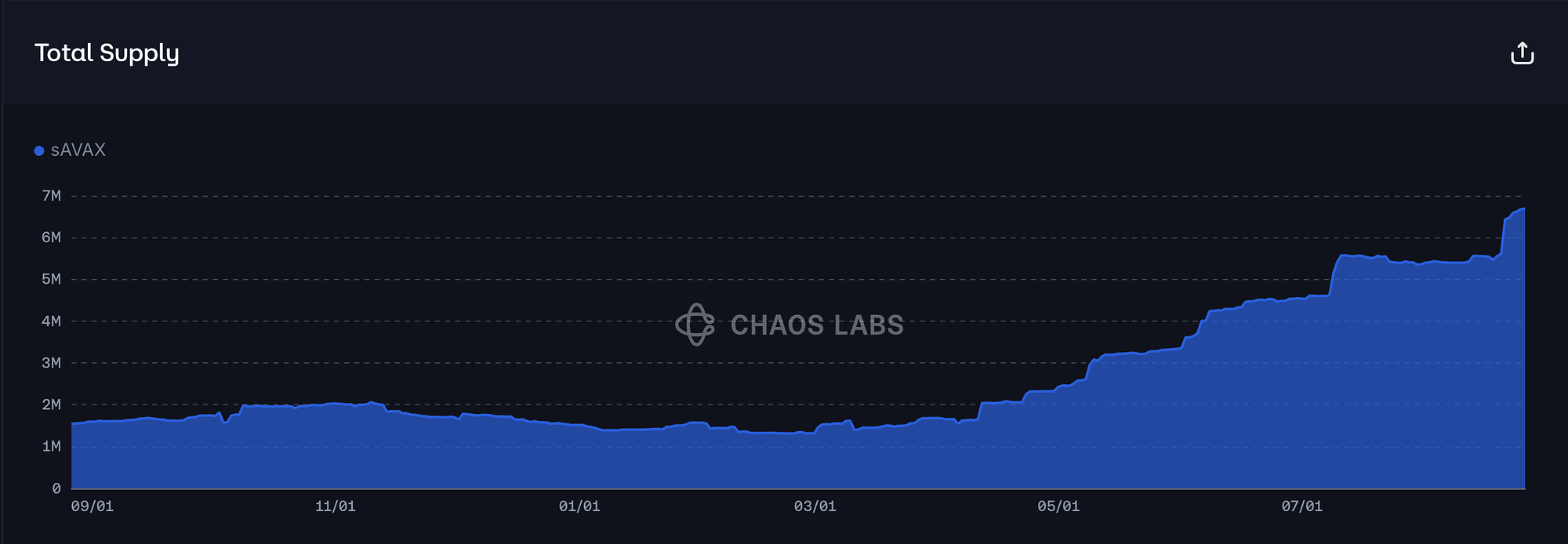Click the 2M y-axis label
The width and height of the screenshot is (1568, 544).
pyautogui.click(x=52, y=404)
